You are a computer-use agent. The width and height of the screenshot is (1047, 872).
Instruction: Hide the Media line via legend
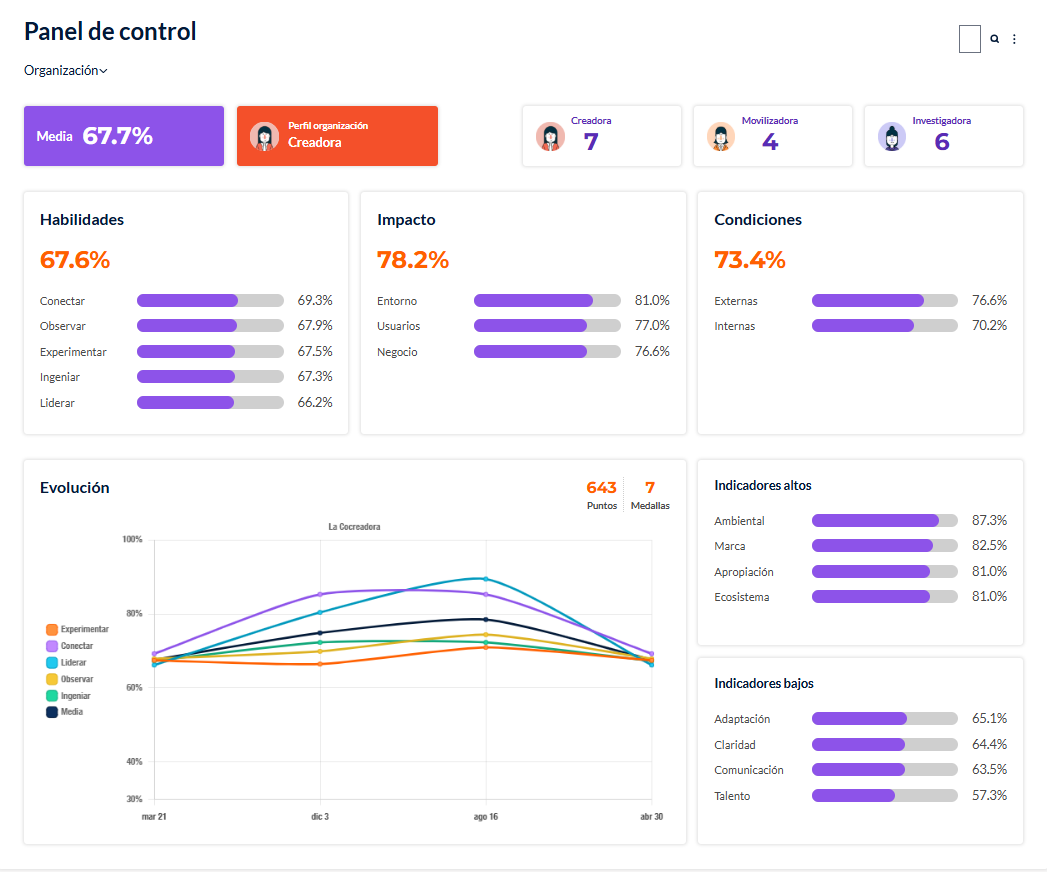pyautogui.click(x=64, y=712)
